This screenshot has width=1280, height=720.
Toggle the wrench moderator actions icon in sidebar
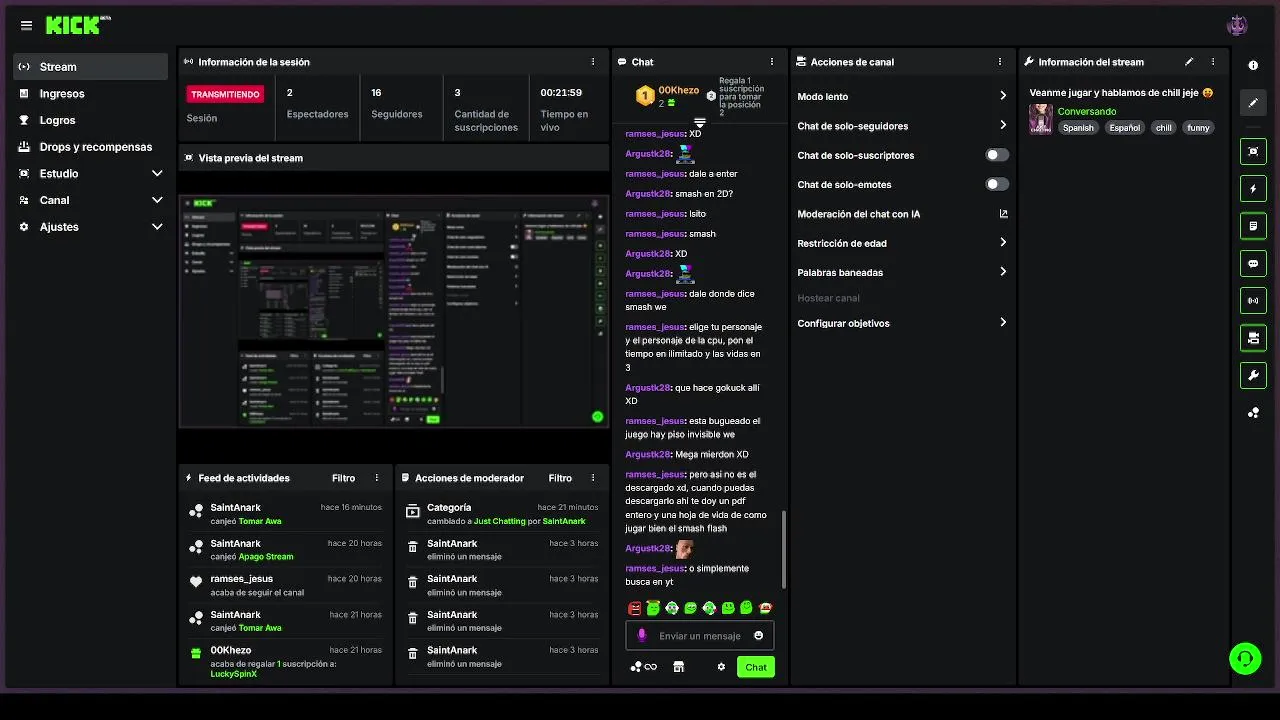[x=1253, y=375]
